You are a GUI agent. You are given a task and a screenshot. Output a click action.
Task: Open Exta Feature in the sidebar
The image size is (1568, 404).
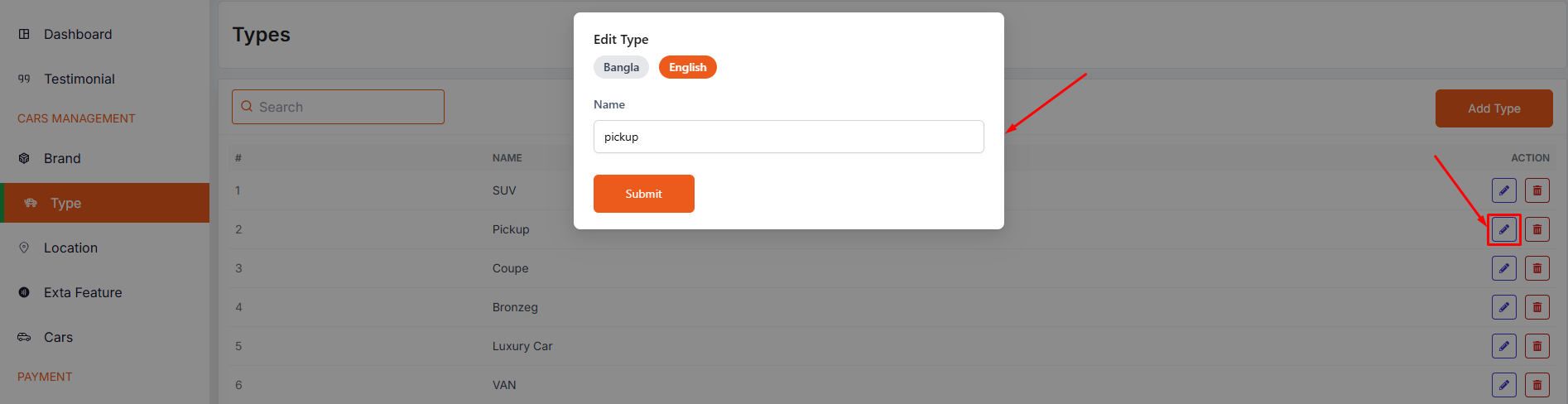click(83, 292)
